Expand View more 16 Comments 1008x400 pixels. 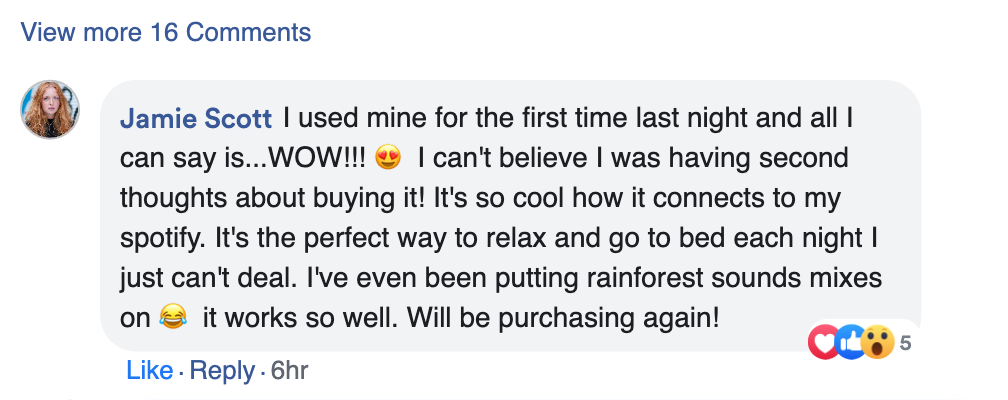(166, 32)
